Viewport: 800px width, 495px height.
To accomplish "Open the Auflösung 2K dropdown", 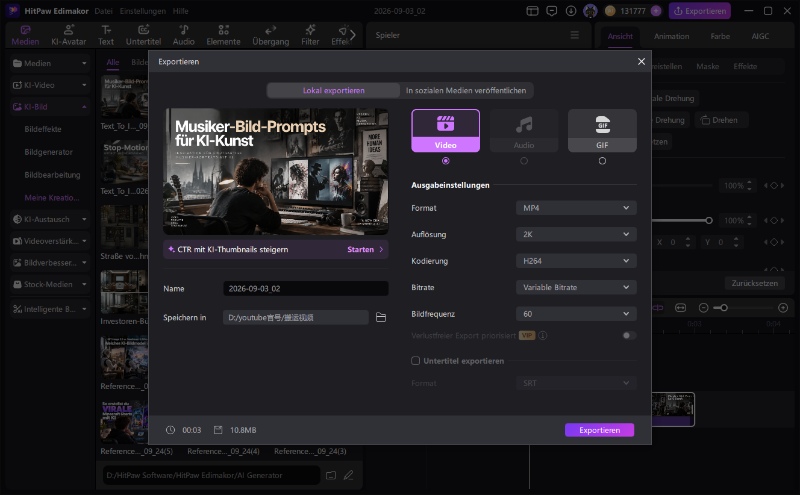I will 576,234.
